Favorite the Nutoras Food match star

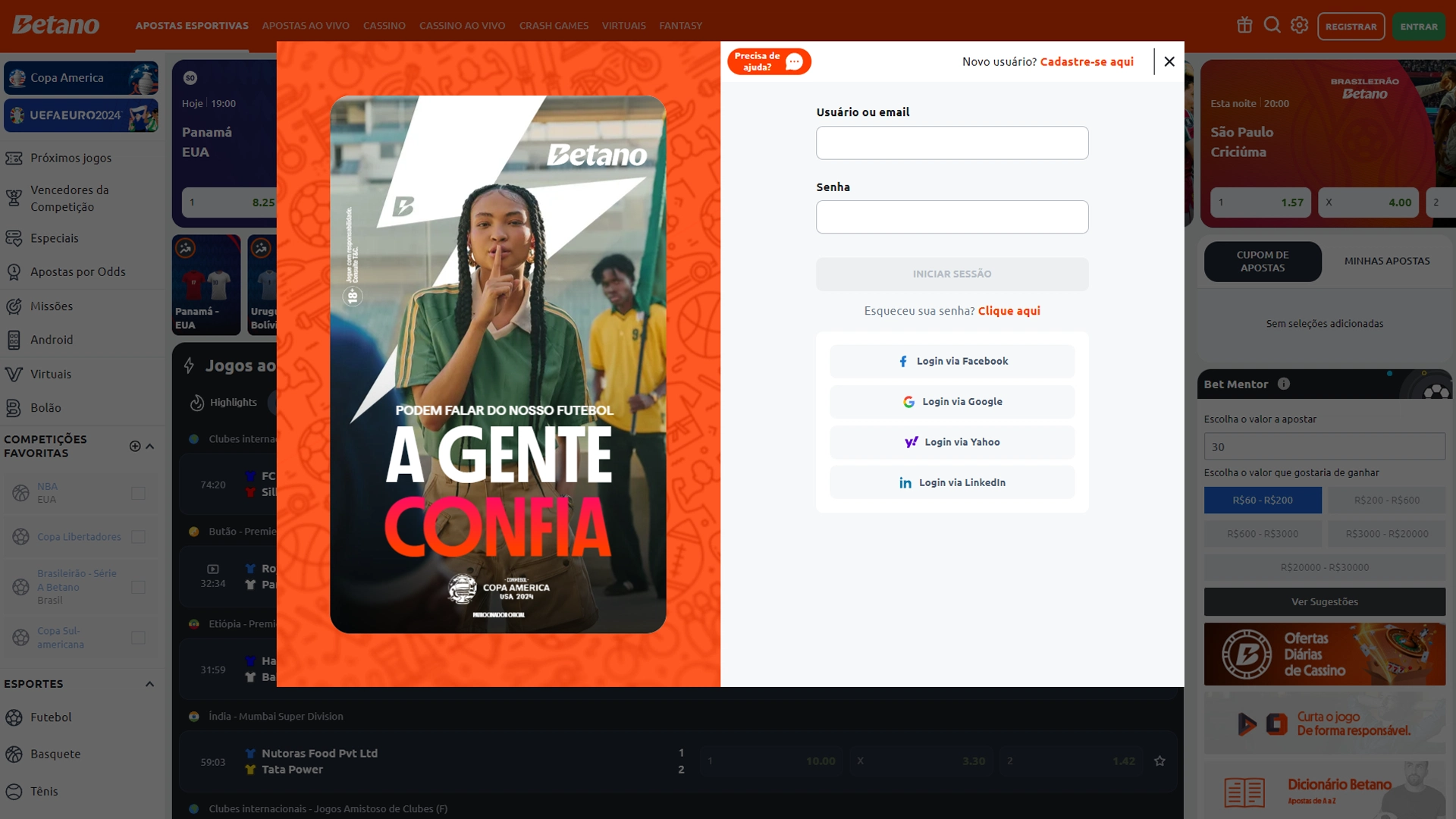[x=1159, y=761]
